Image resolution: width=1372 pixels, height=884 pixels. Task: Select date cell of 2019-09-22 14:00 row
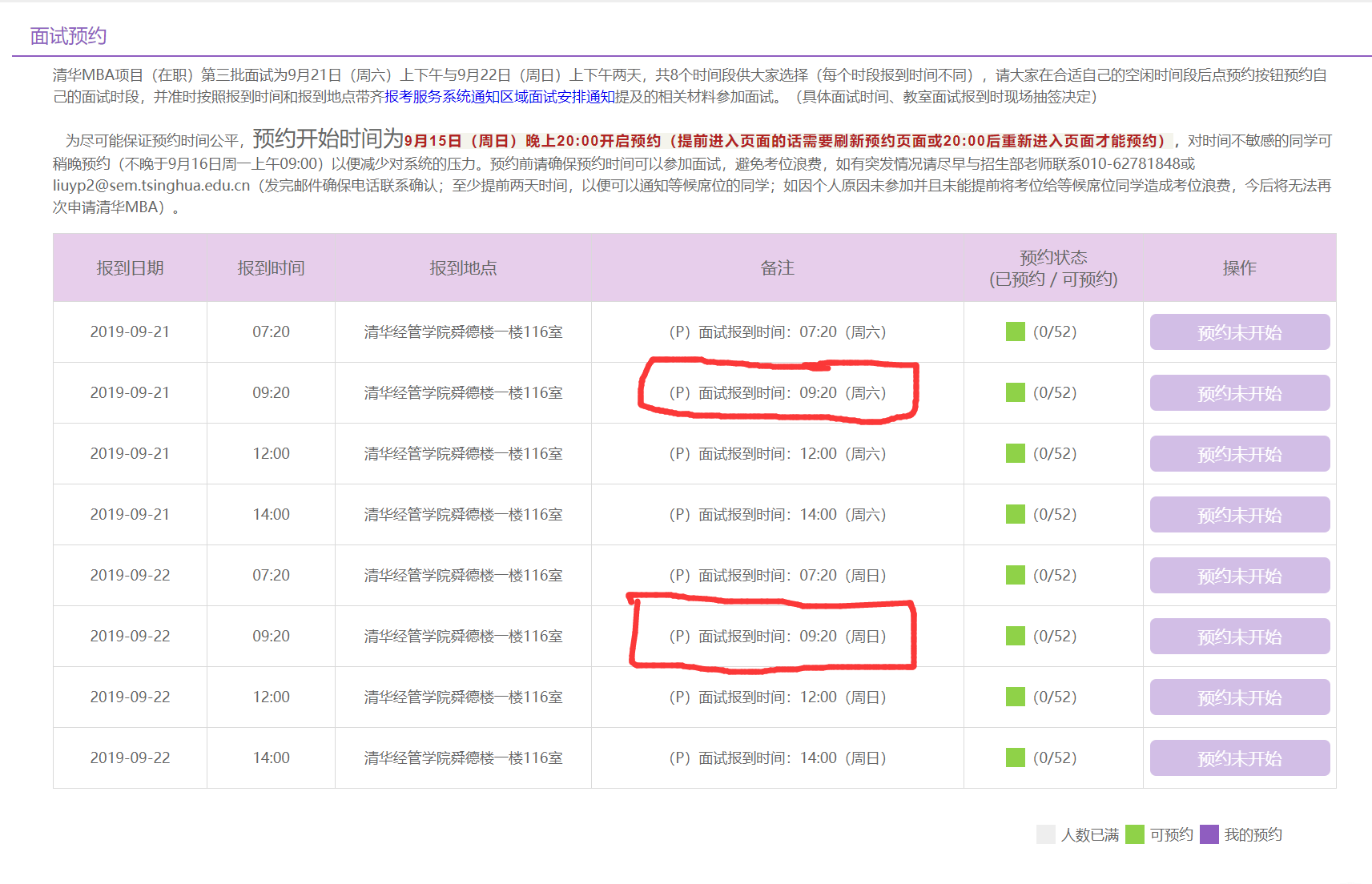[x=130, y=757]
